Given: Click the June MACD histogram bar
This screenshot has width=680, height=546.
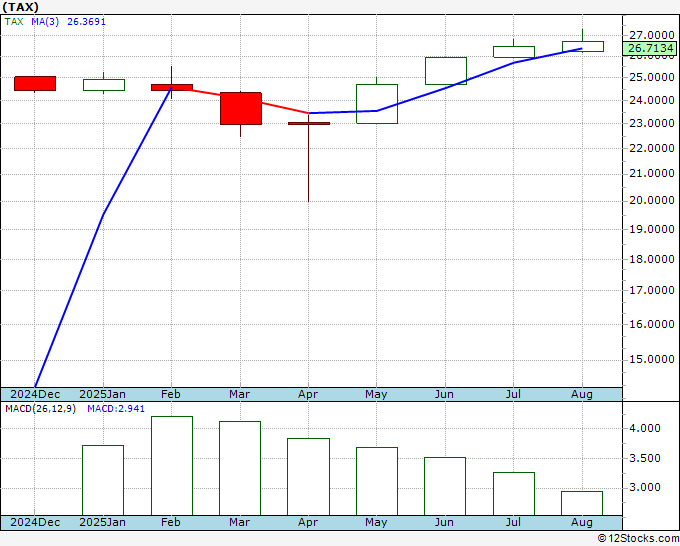Looking at the screenshot, I should 445,486.
